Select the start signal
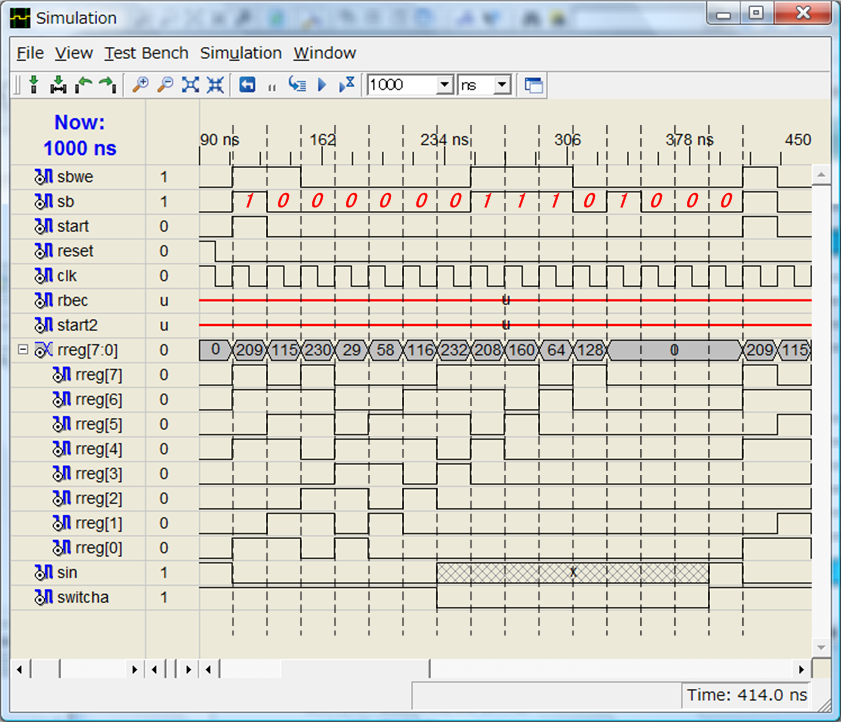The image size is (841, 722). tap(73, 226)
